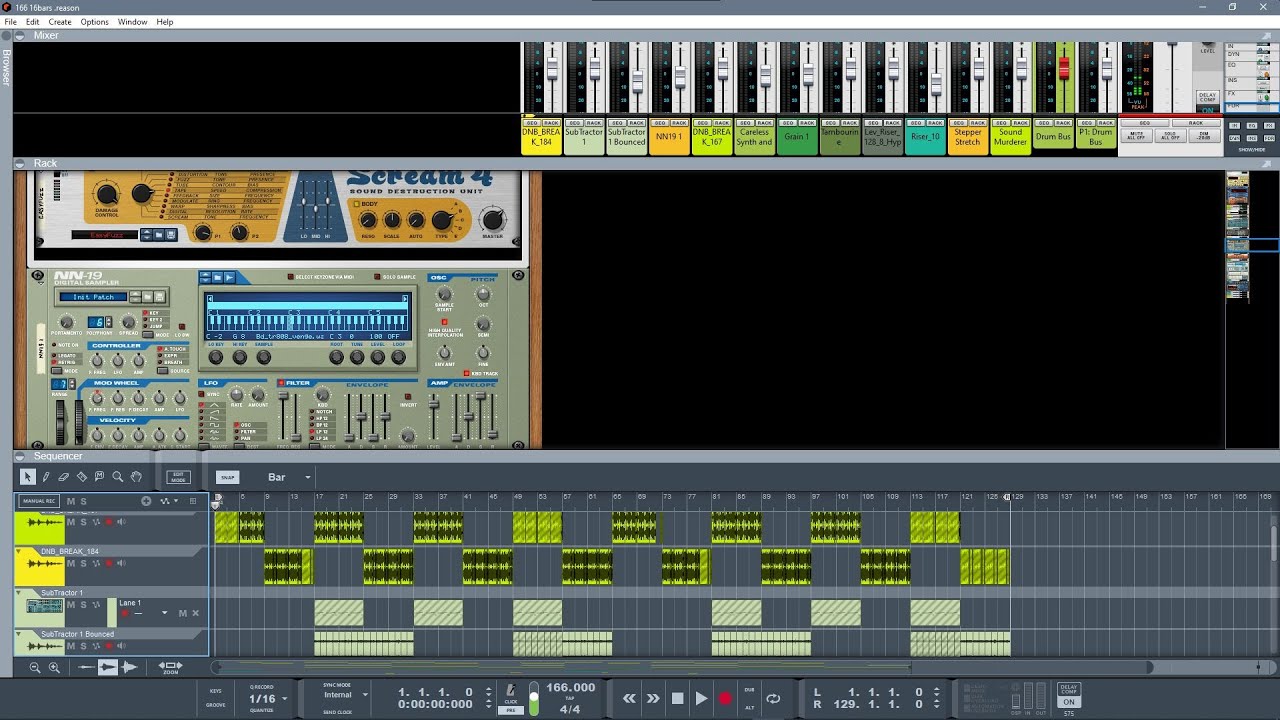
Task: Select the Razor tool
Action: tap(82, 477)
